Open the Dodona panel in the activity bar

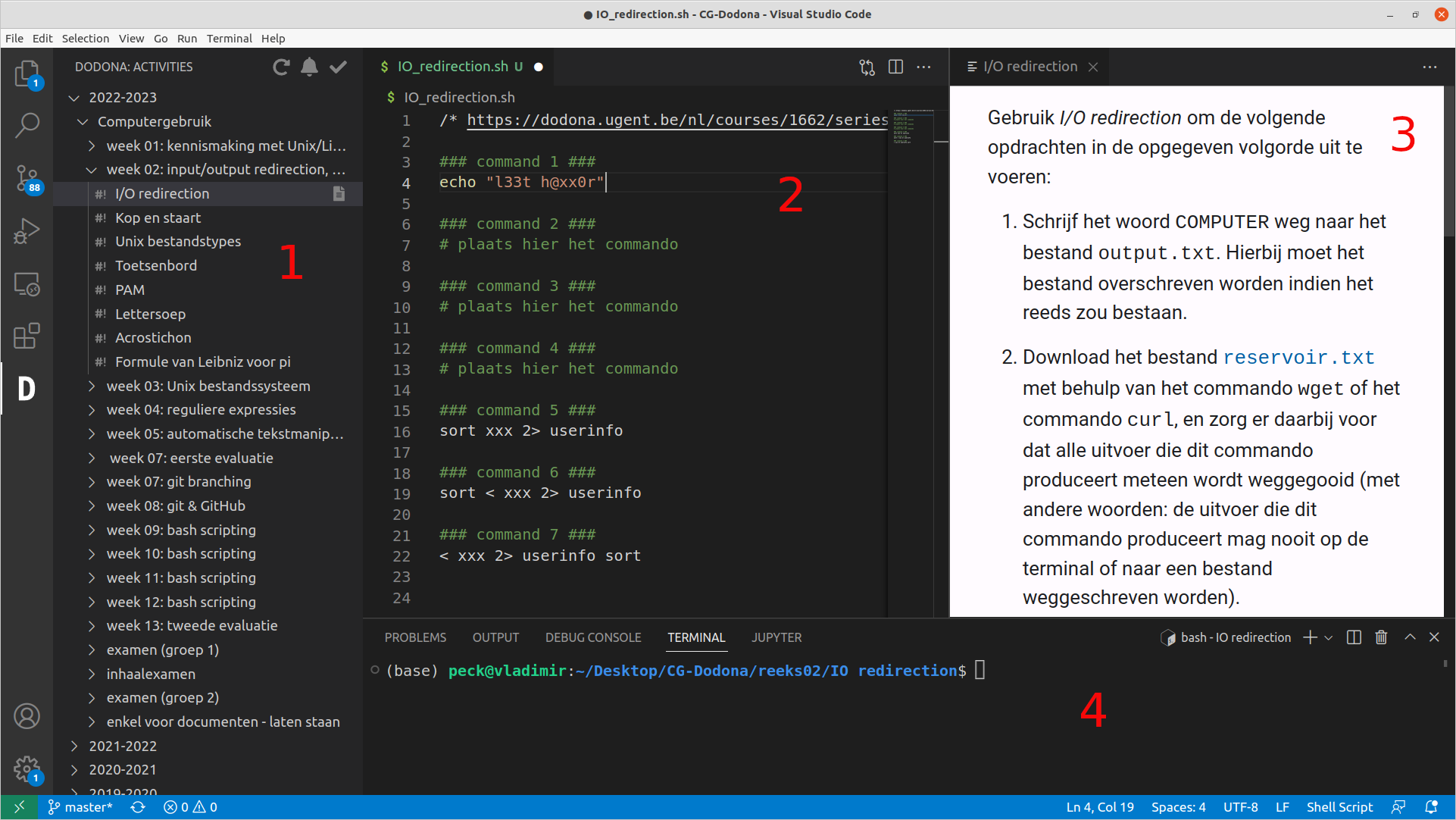point(27,388)
